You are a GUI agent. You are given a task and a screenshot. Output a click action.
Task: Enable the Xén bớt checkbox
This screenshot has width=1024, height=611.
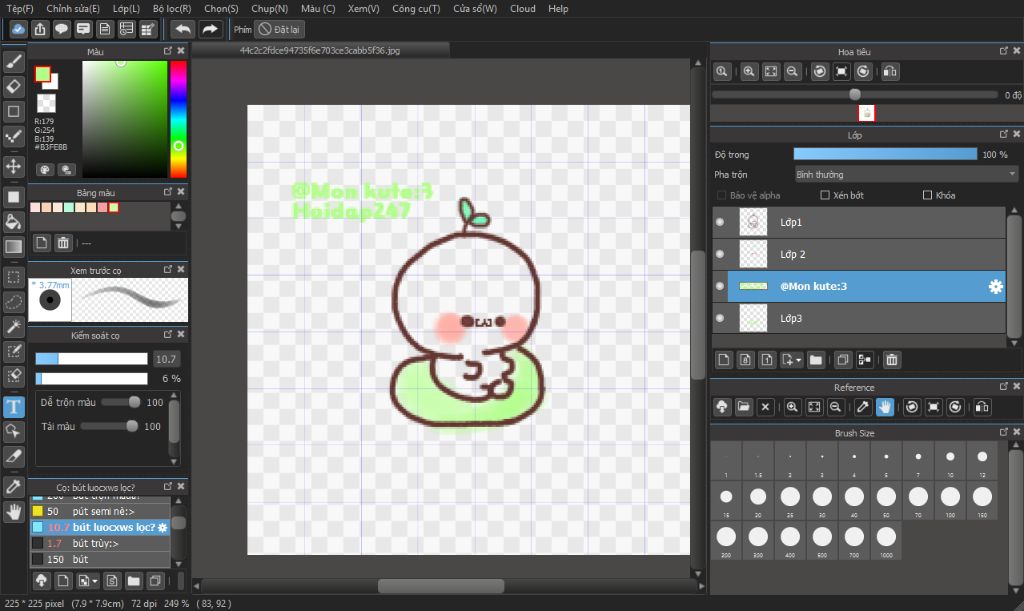pos(825,195)
